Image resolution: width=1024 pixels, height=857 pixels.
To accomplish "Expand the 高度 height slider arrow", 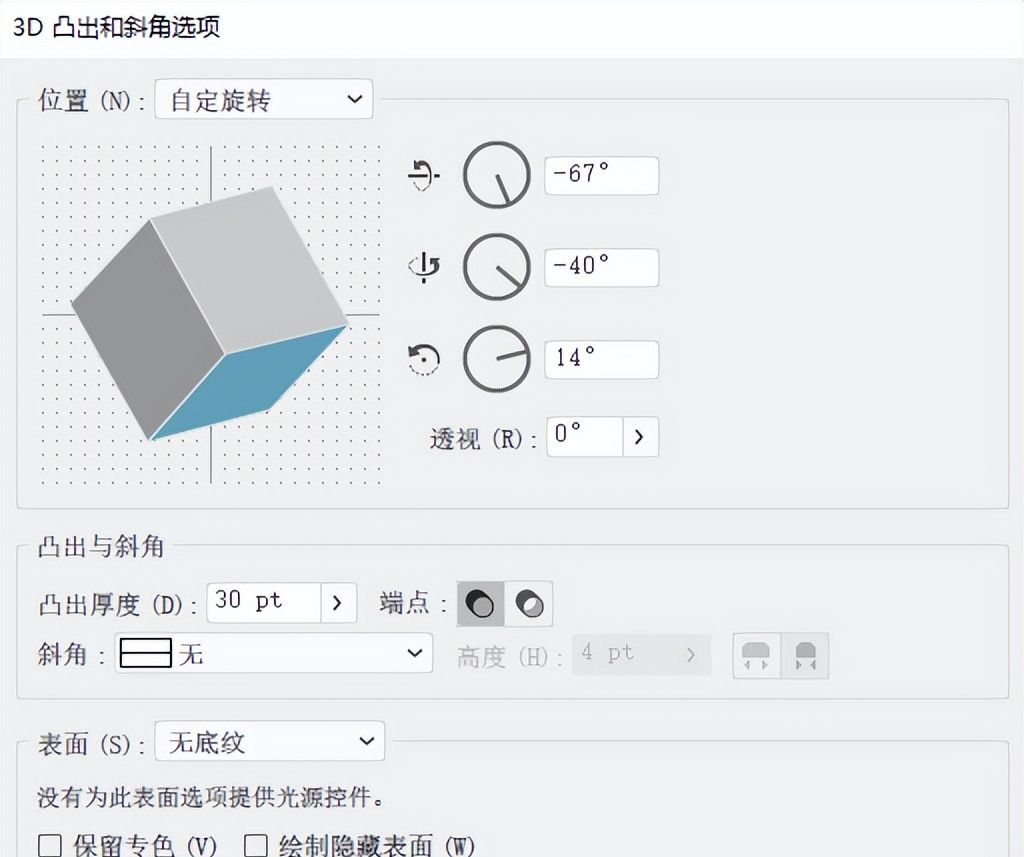I will tap(692, 655).
